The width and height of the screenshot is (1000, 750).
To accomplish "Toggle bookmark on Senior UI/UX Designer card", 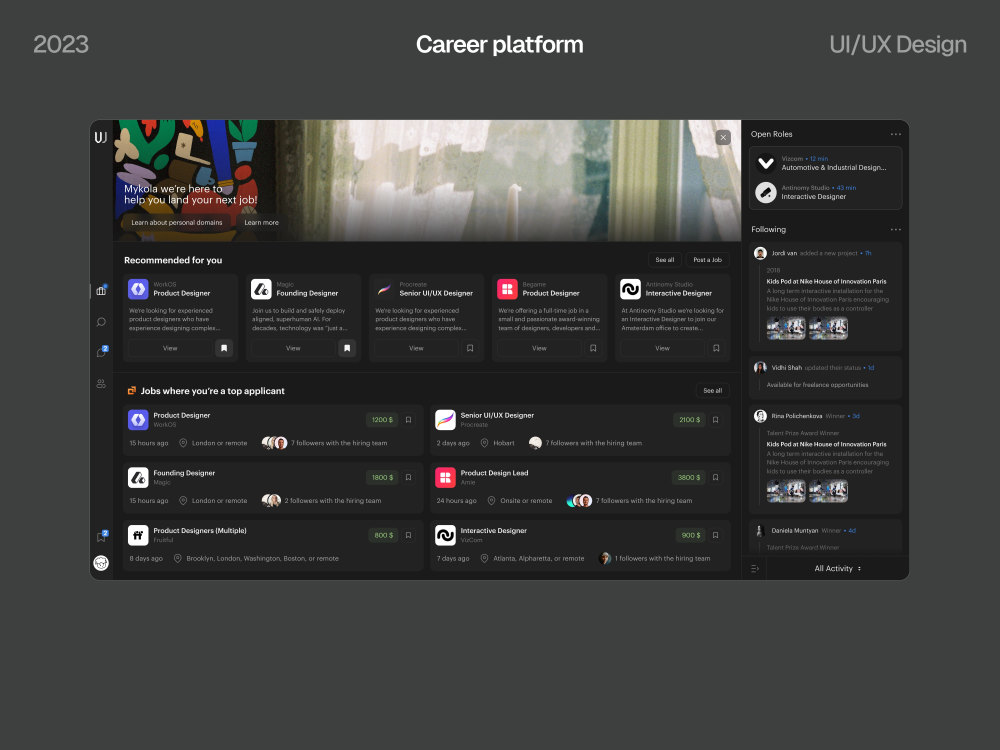I will 470,348.
